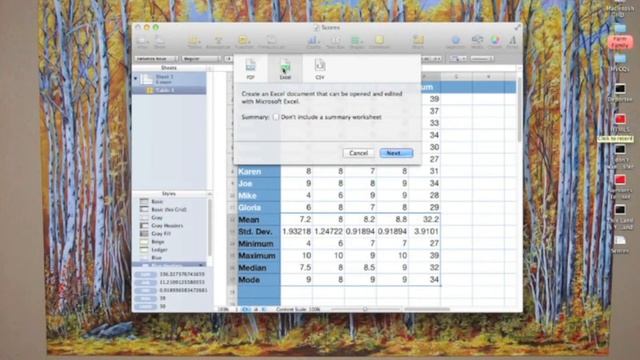The height and width of the screenshot is (360, 640).
Task: Select the cell showing 7.5
Action: (x=296, y=268)
